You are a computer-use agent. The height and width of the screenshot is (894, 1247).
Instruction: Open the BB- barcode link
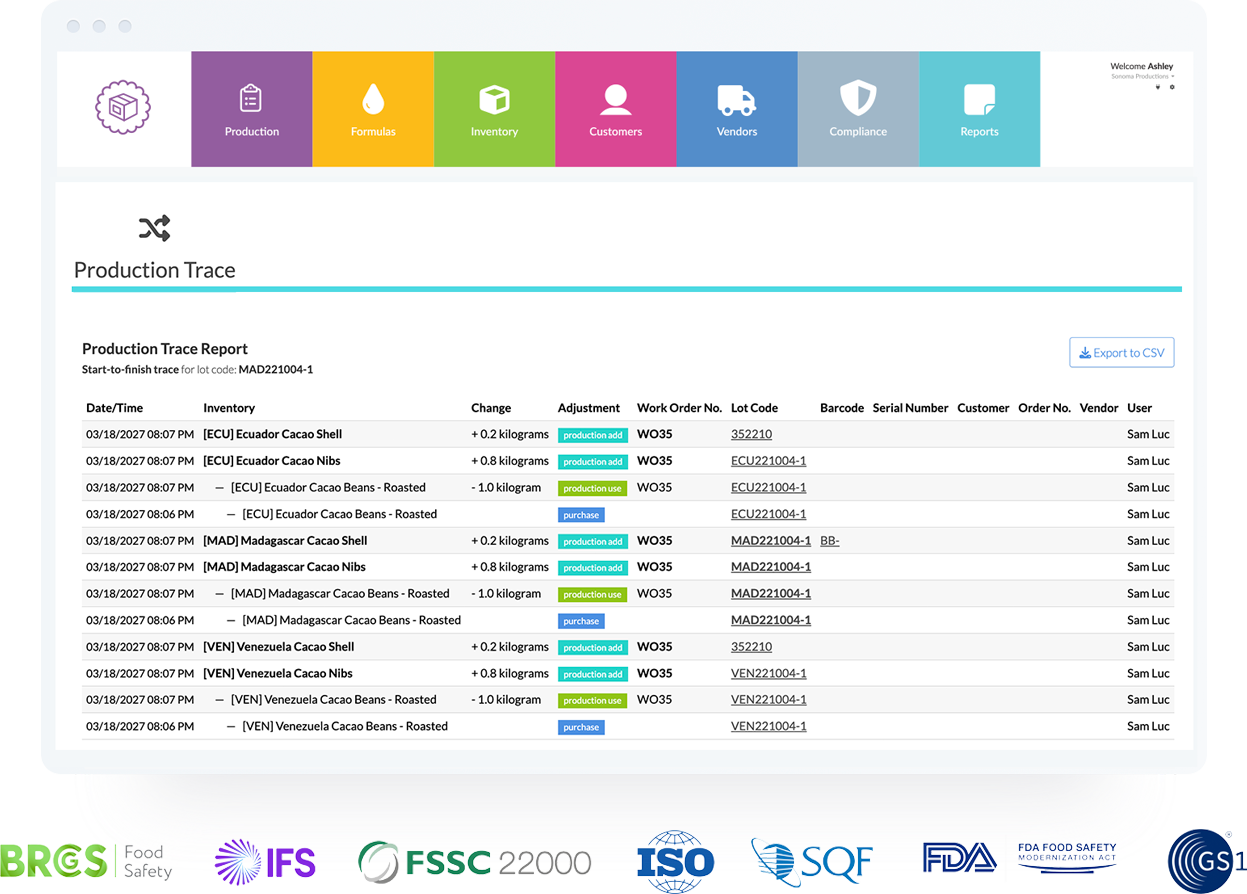coord(829,541)
